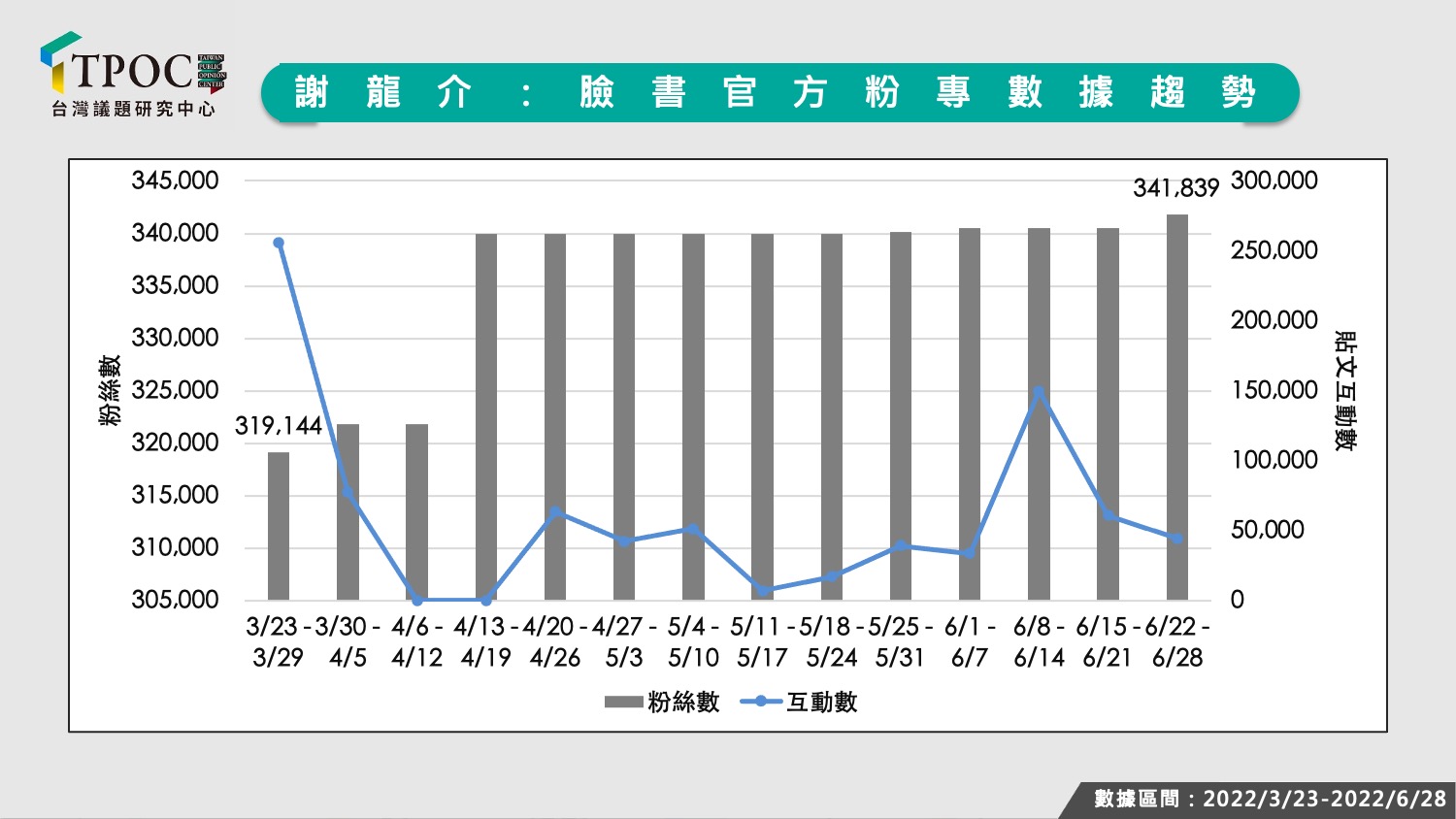
Task: Click the 3/23-3/29 fan count bar
Action: pos(279,526)
